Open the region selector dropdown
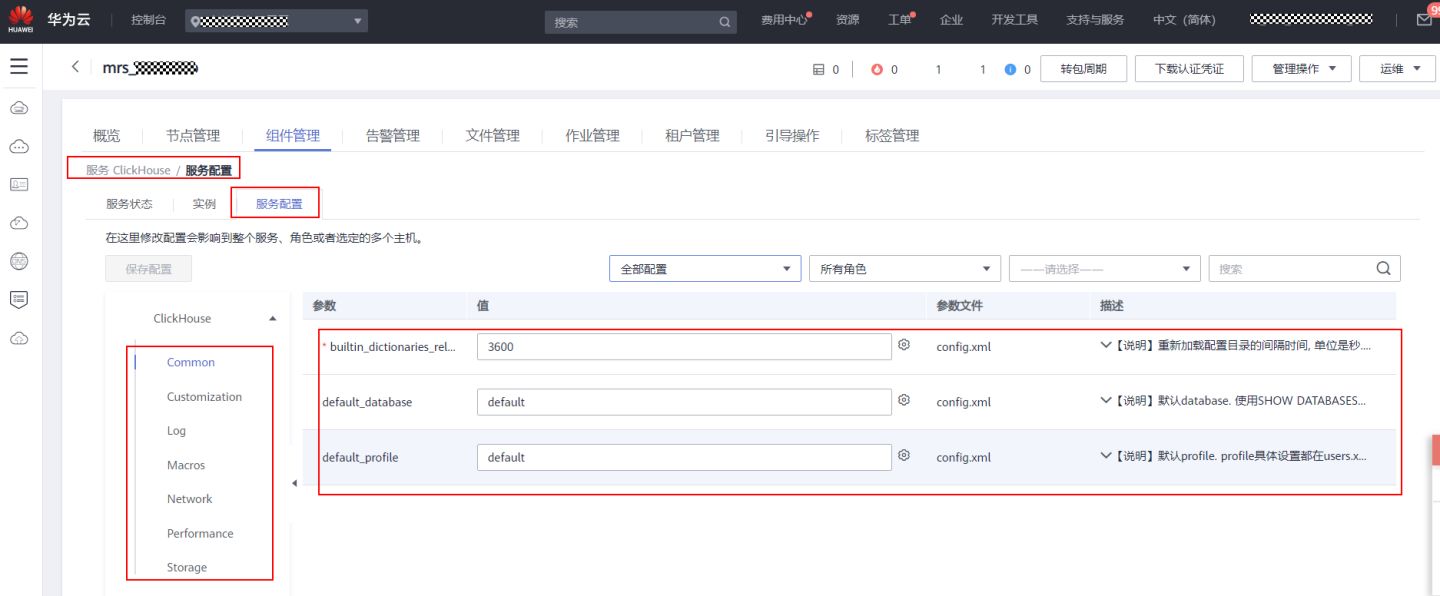1440x596 pixels. 277,21
